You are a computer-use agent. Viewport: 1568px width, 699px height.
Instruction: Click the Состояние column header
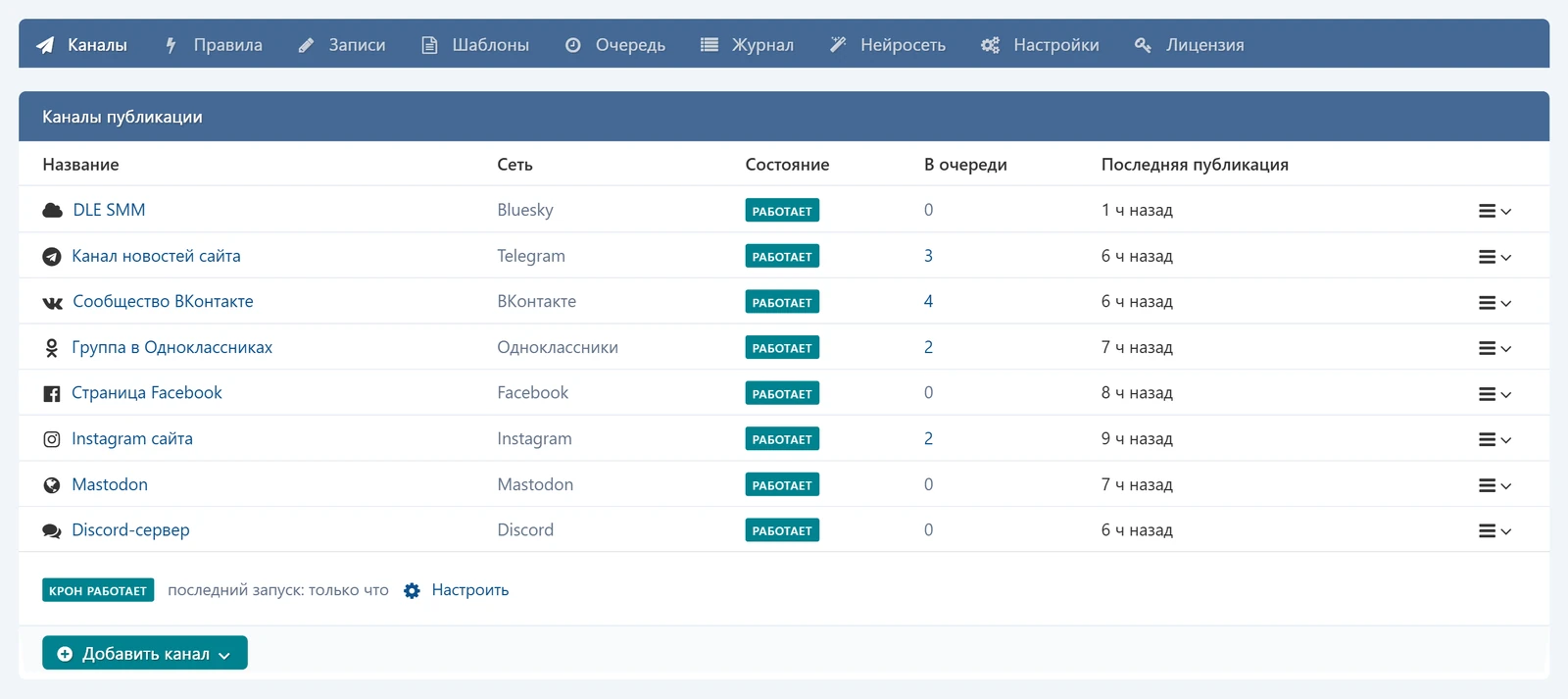pyautogui.click(x=787, y=165)
